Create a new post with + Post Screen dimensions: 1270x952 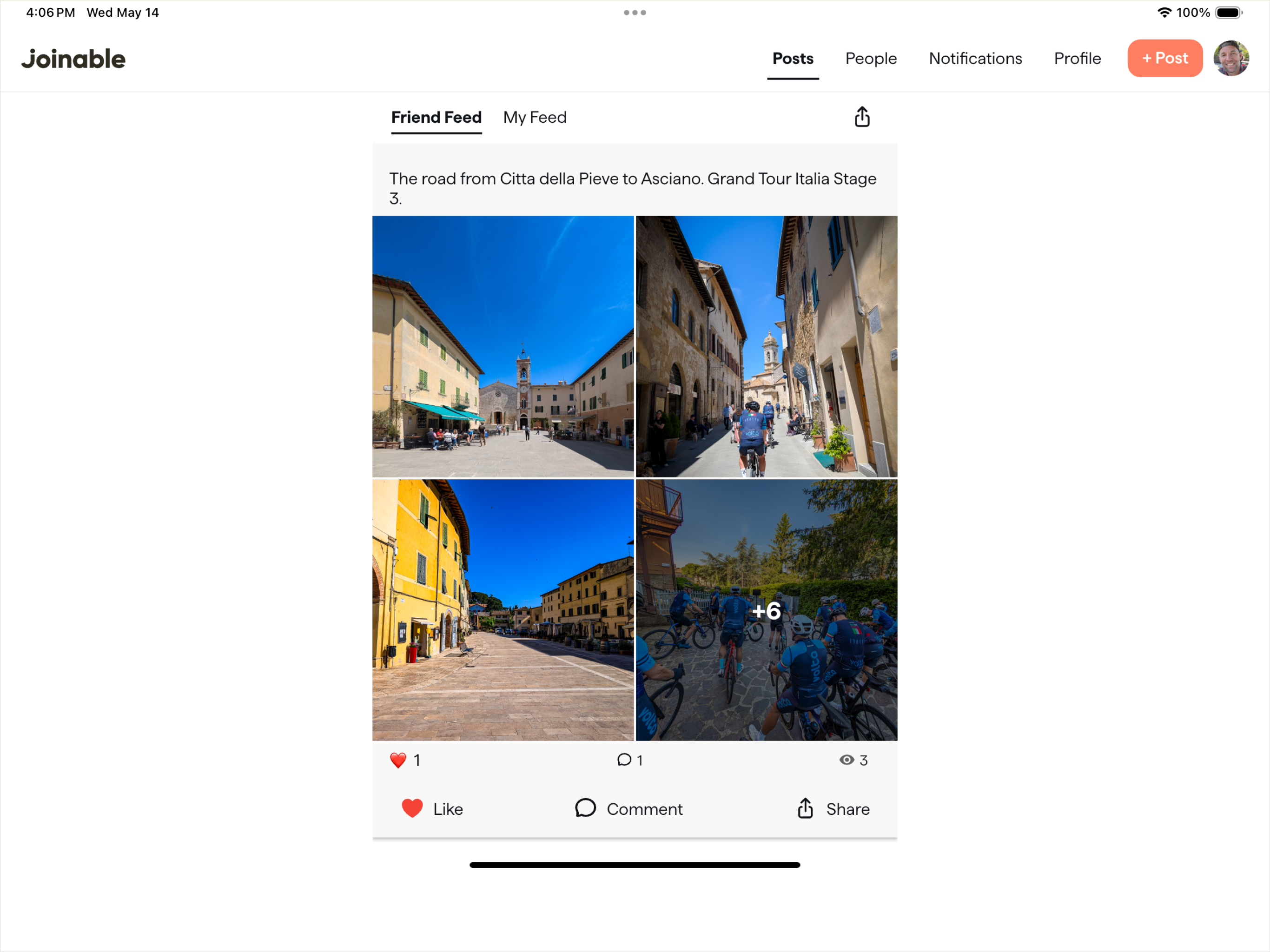click(x=1165, y=58)
